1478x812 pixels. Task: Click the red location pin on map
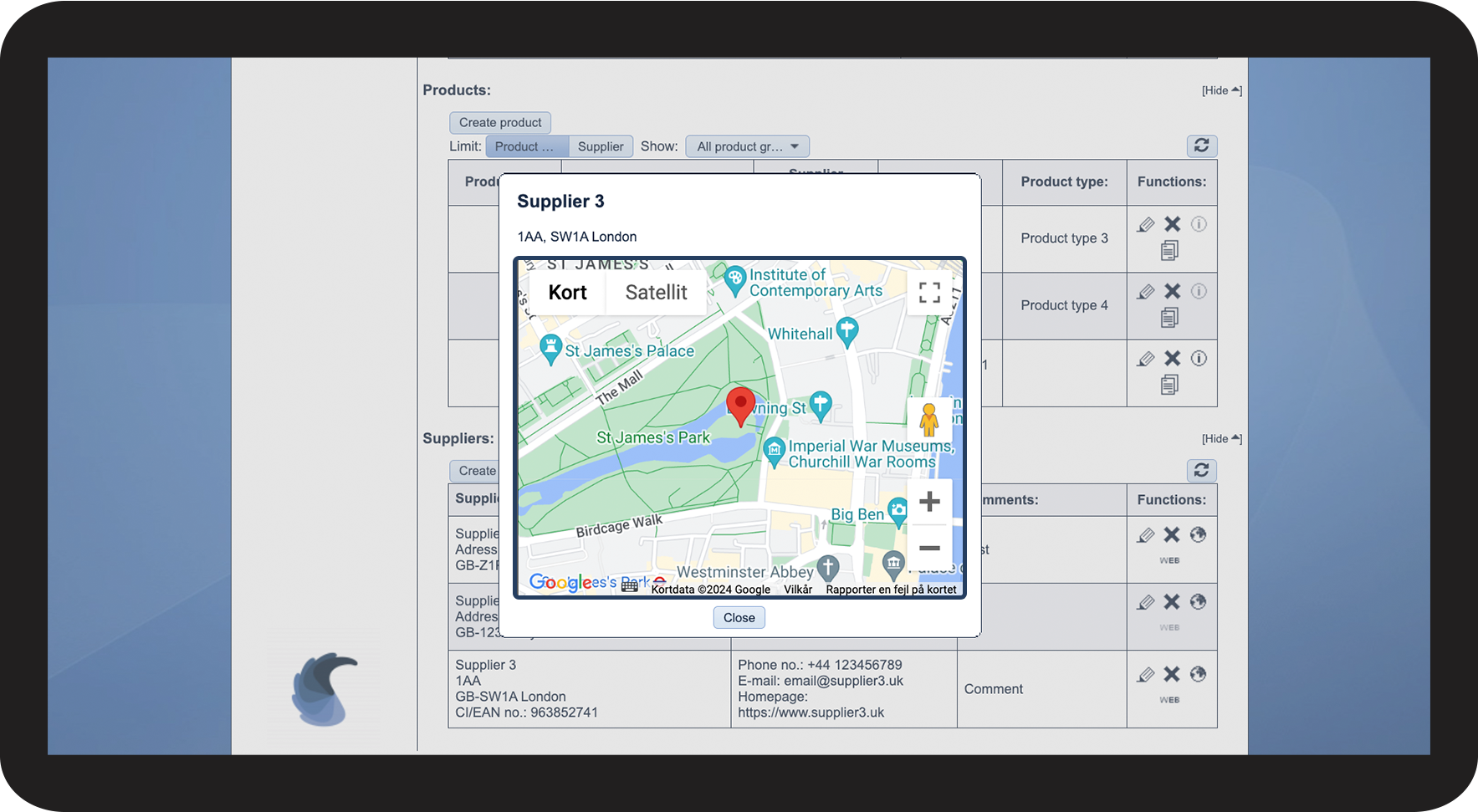[740, 406]
